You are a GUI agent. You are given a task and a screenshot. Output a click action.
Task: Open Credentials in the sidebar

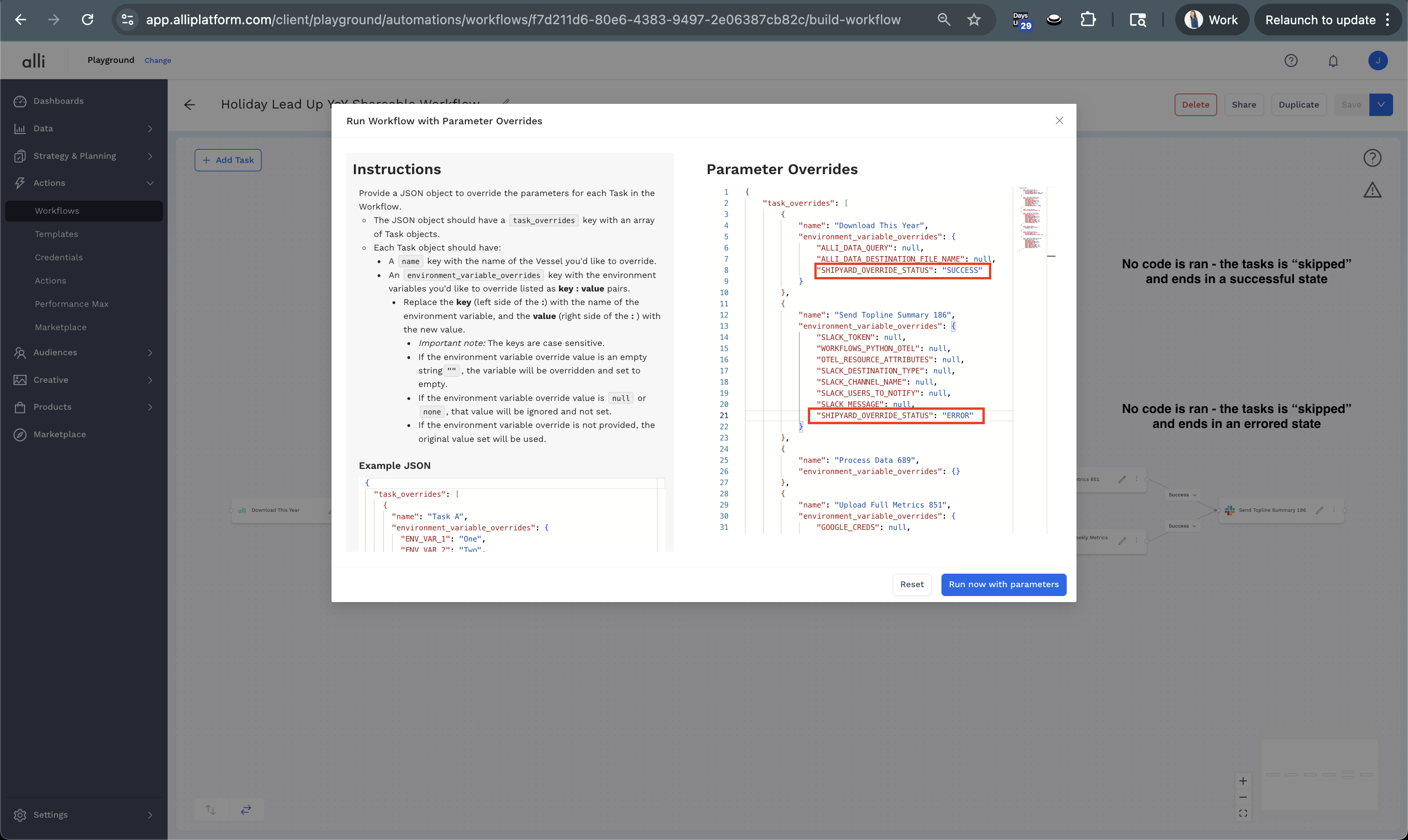tap(59, 257)
